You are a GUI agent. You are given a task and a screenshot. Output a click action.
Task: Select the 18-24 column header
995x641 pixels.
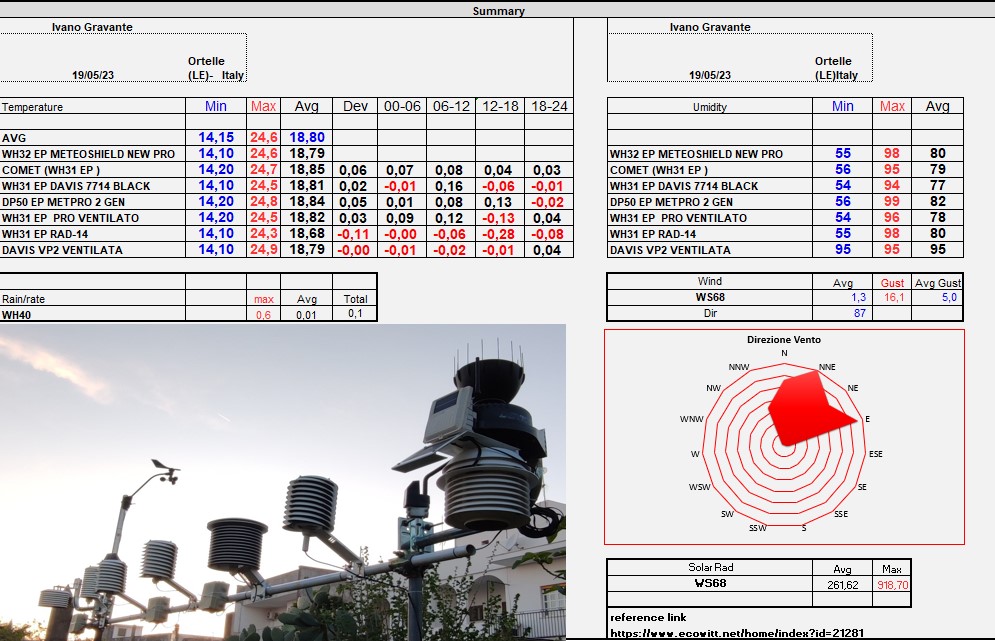click(x=549, y=106)
